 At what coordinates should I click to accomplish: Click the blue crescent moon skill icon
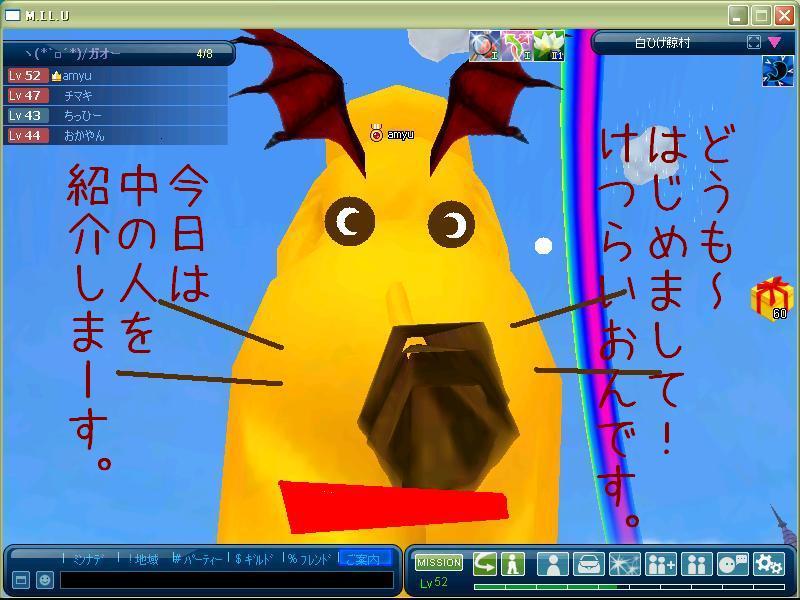[x=778, y=71]
